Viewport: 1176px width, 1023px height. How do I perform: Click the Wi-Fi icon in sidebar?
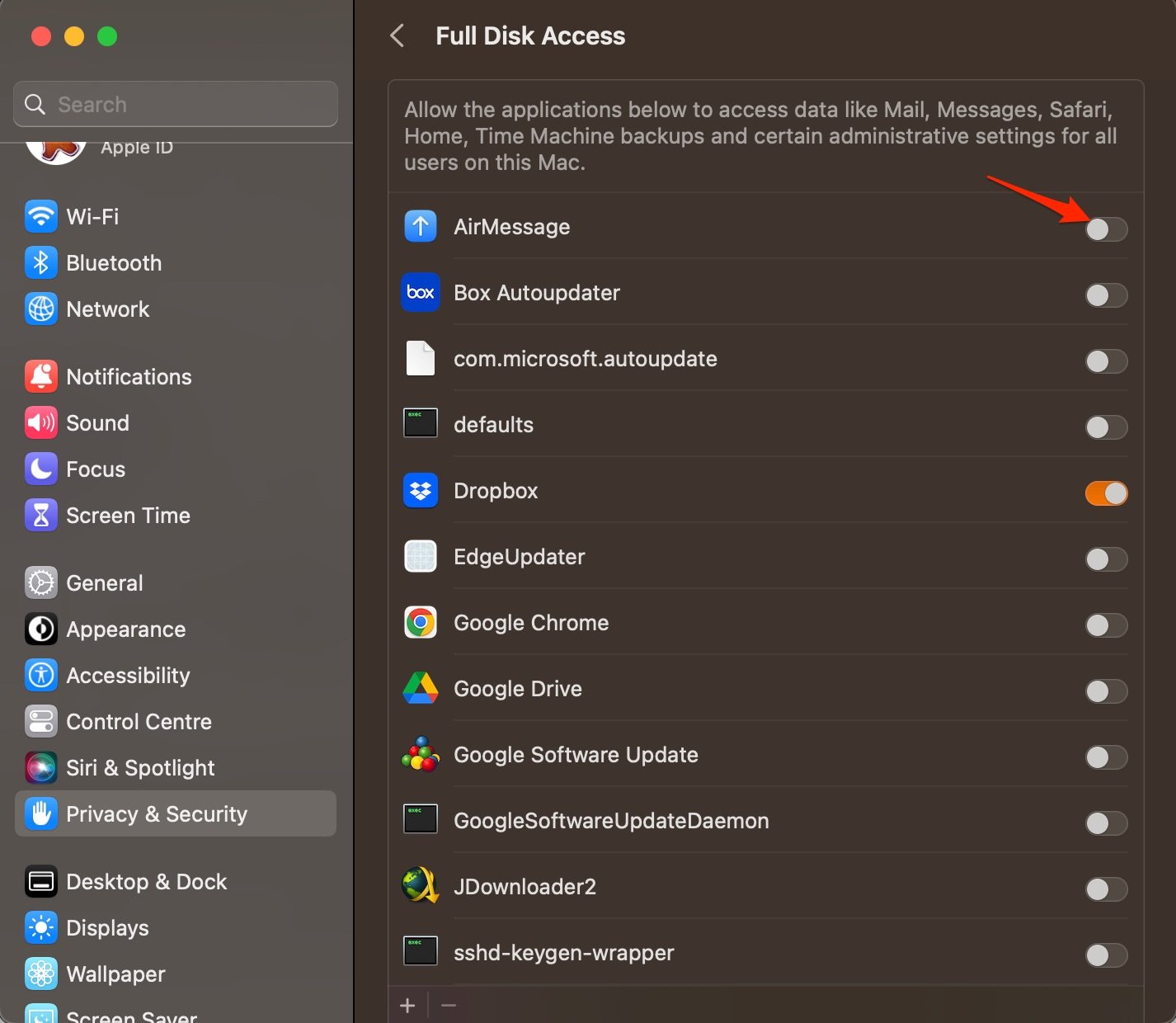[x=41, y=217]
